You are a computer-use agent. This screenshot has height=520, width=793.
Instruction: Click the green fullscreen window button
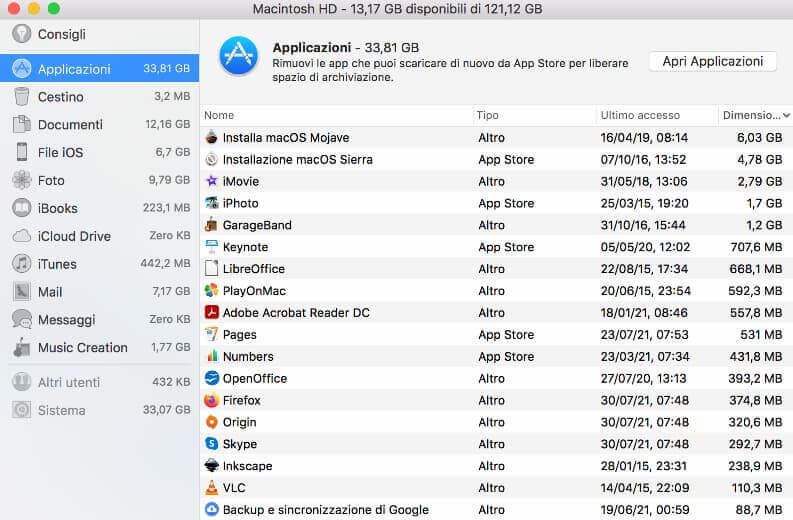[54, 8]
